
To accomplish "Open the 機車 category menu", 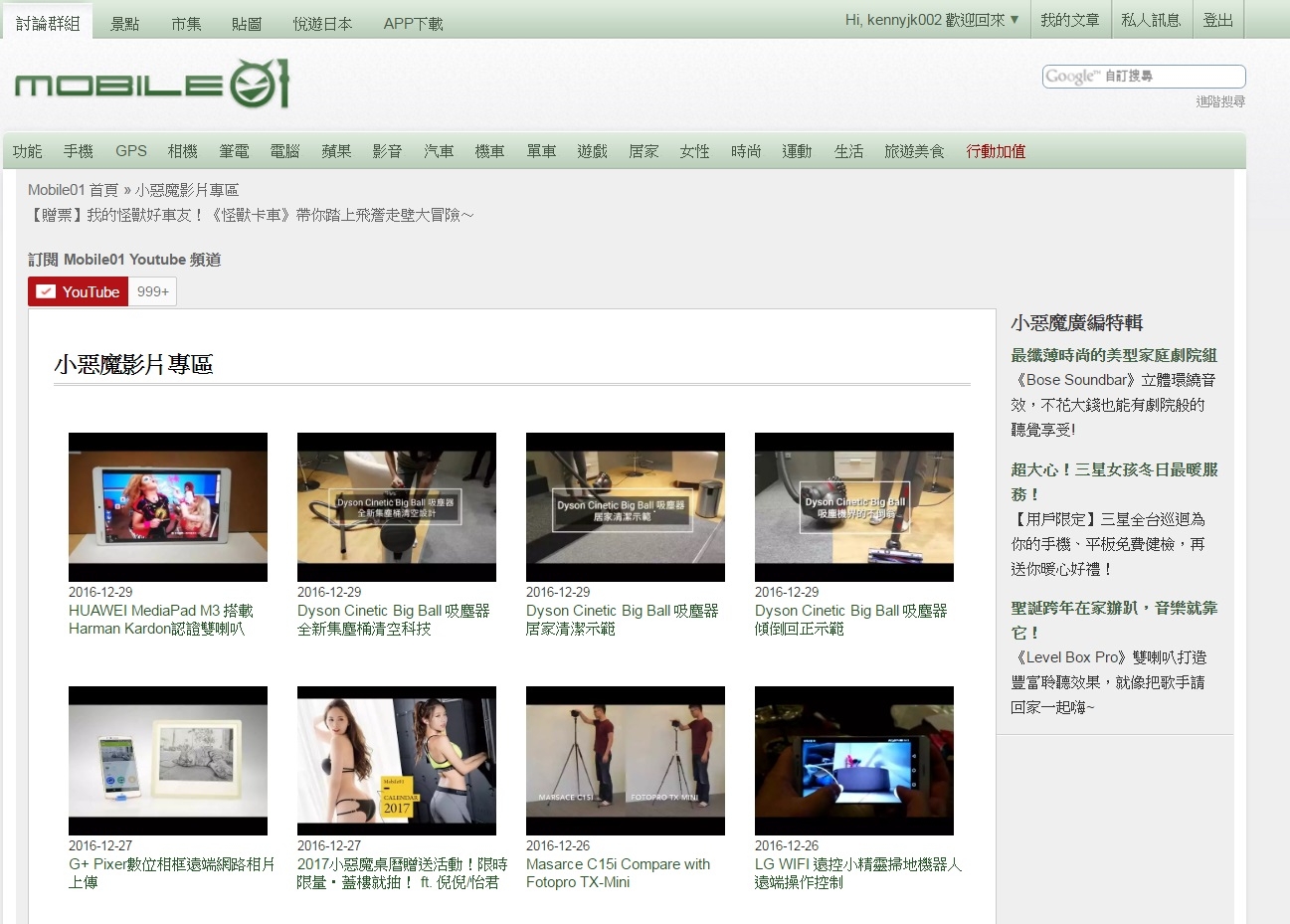I will click(x=490, y=151).
